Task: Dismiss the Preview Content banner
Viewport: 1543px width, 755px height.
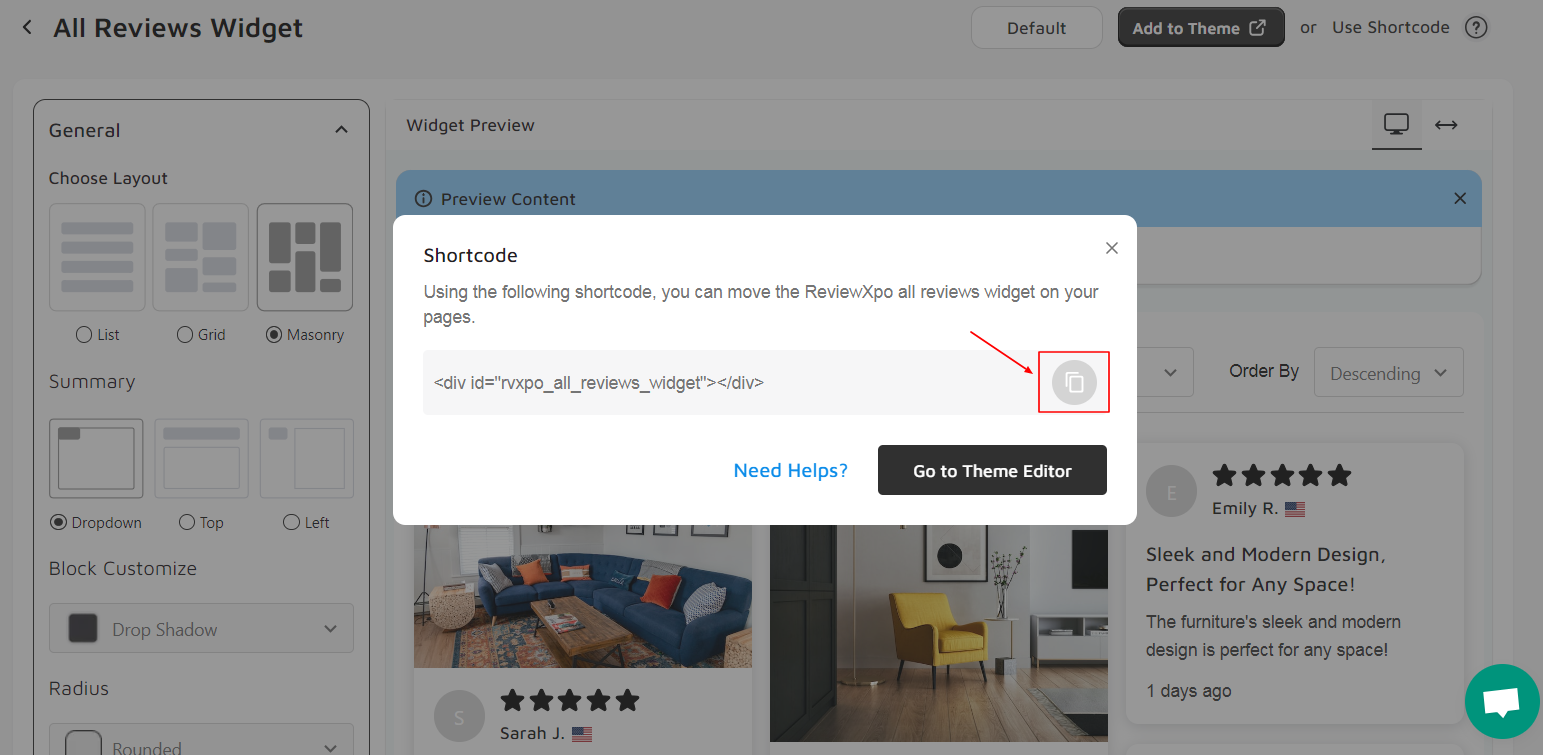Action: 1460,198
